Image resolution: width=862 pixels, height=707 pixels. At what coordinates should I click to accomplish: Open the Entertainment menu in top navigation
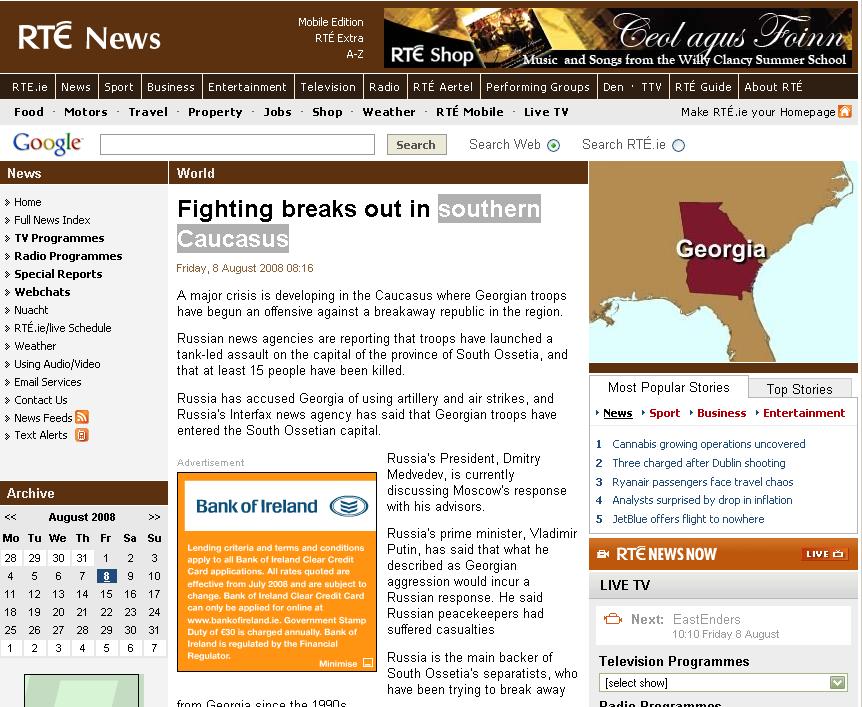click(x=247, y=87)
